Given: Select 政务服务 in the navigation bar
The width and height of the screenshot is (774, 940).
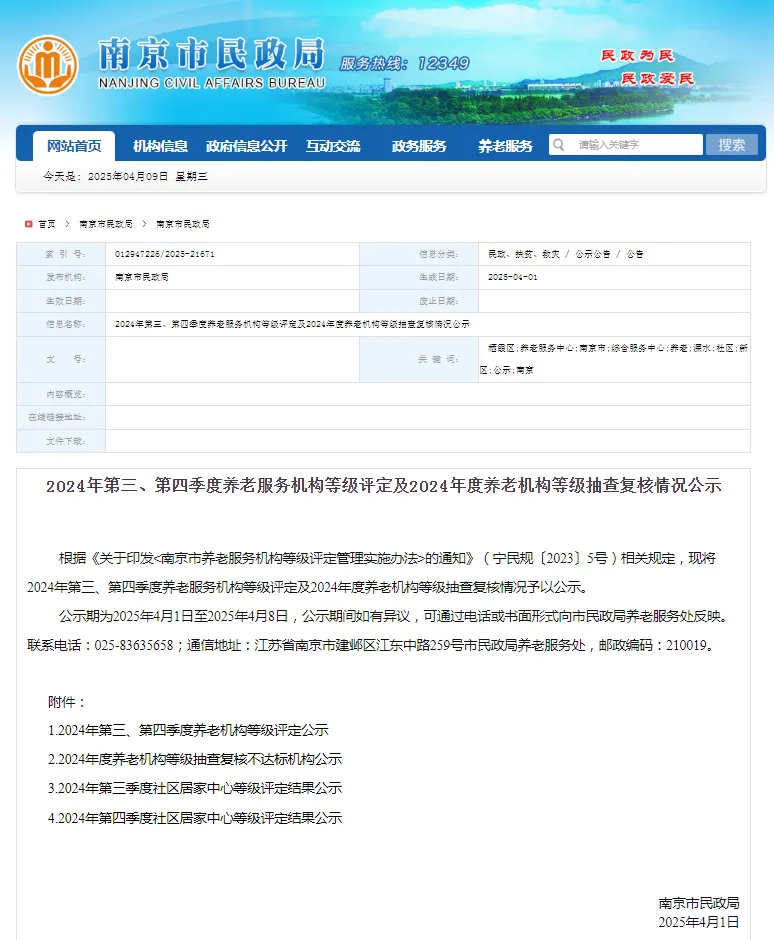Looking at the screenshot, I should [419, 146].
